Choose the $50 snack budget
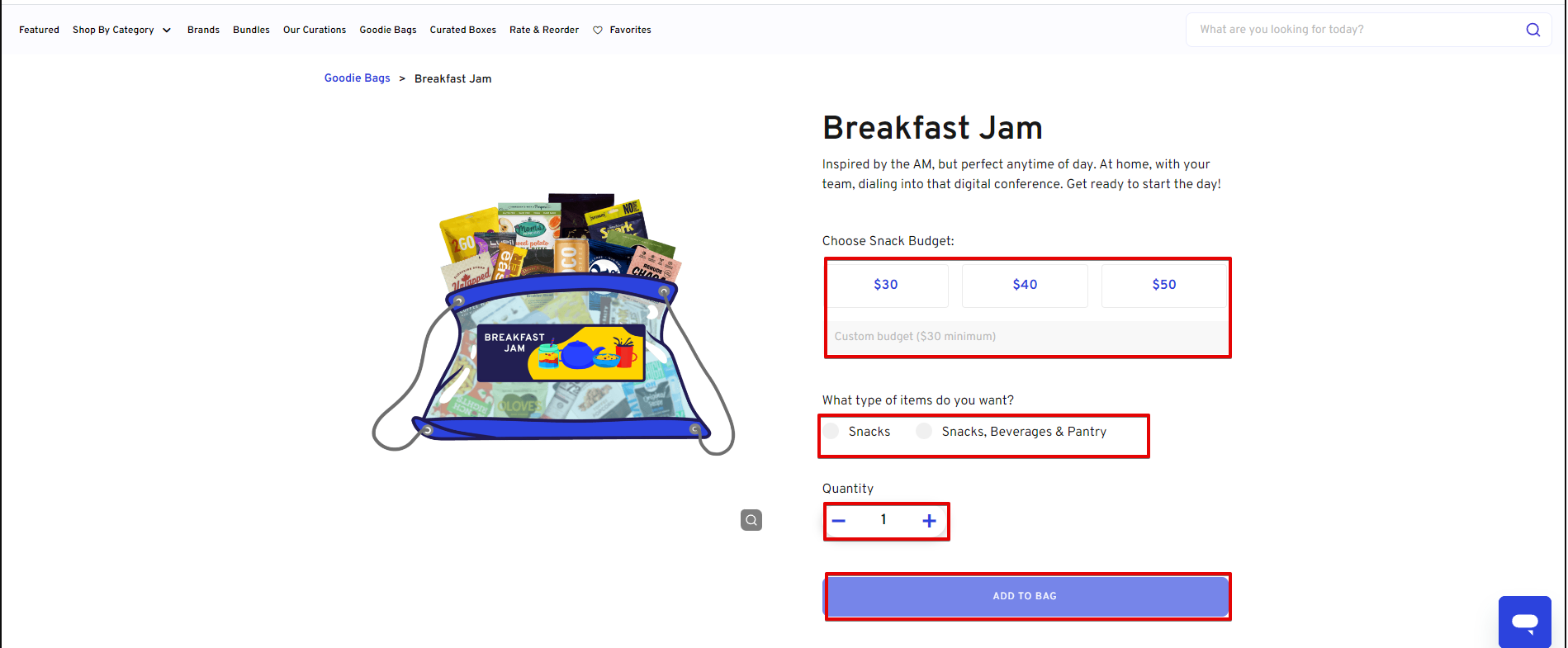 [1164, 285]
